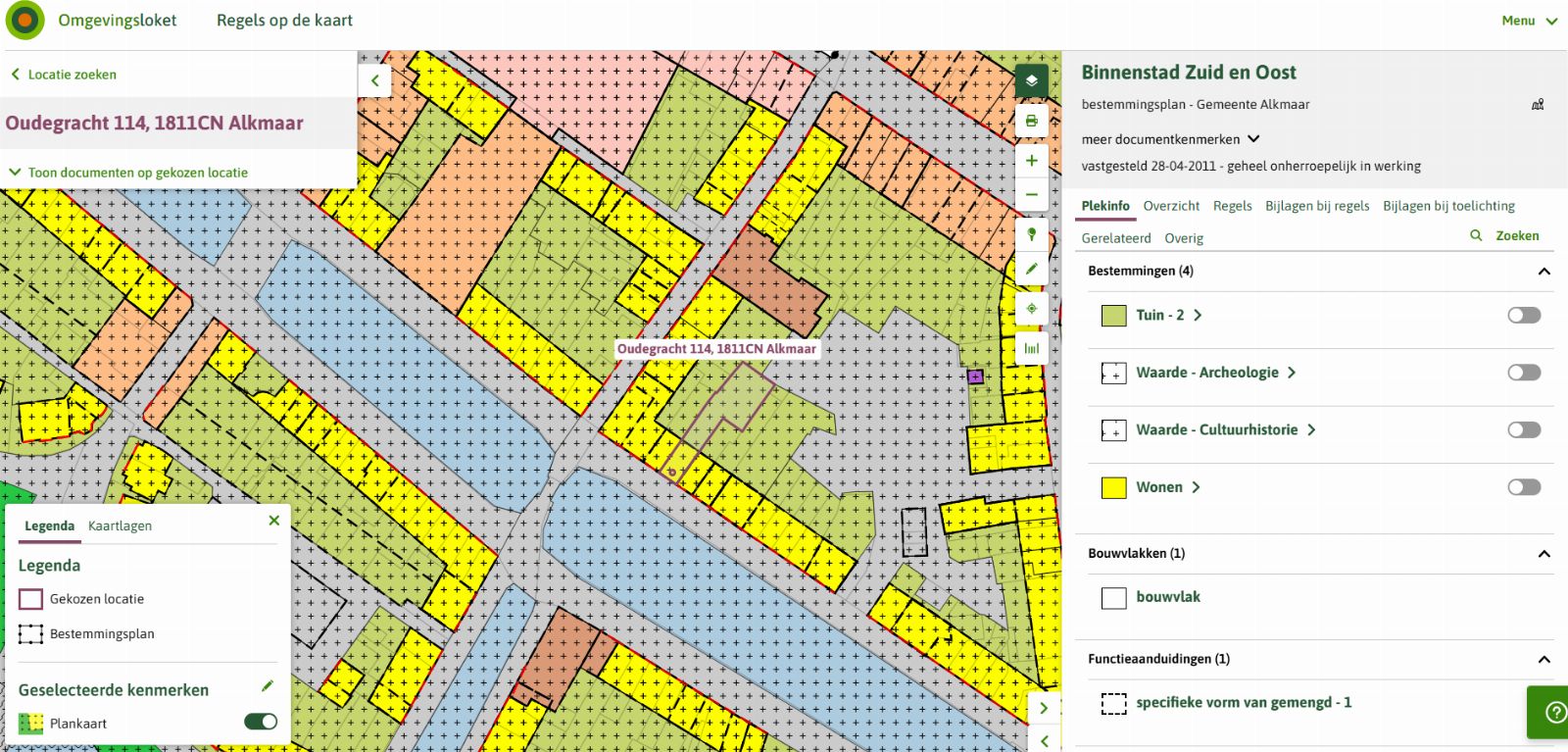The image size is (1568, 752).
Task: Toggle the Waarde - Cultuurhistorie switch
Action: pos(1524,429)
